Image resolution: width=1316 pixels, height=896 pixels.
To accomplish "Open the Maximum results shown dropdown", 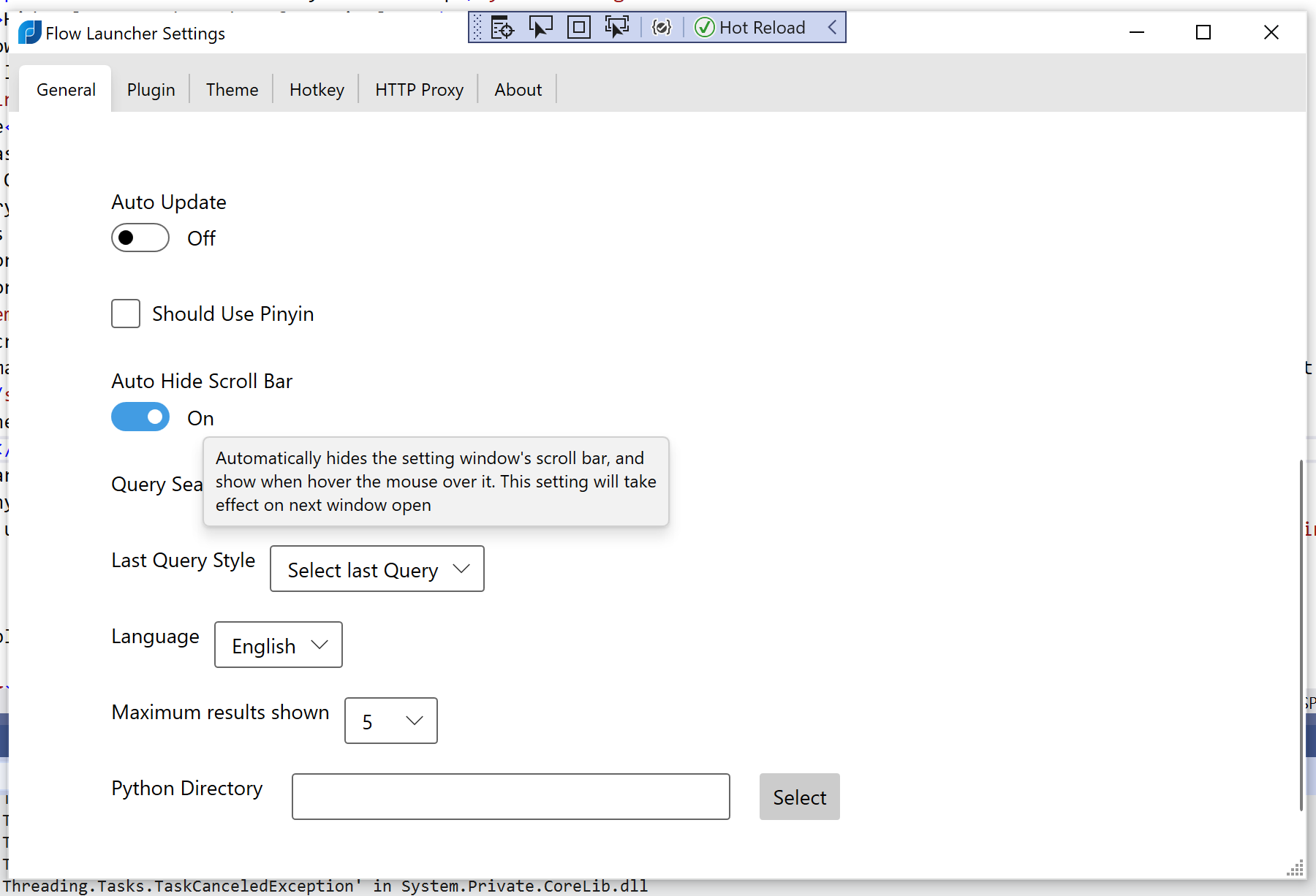I will 391,721.
